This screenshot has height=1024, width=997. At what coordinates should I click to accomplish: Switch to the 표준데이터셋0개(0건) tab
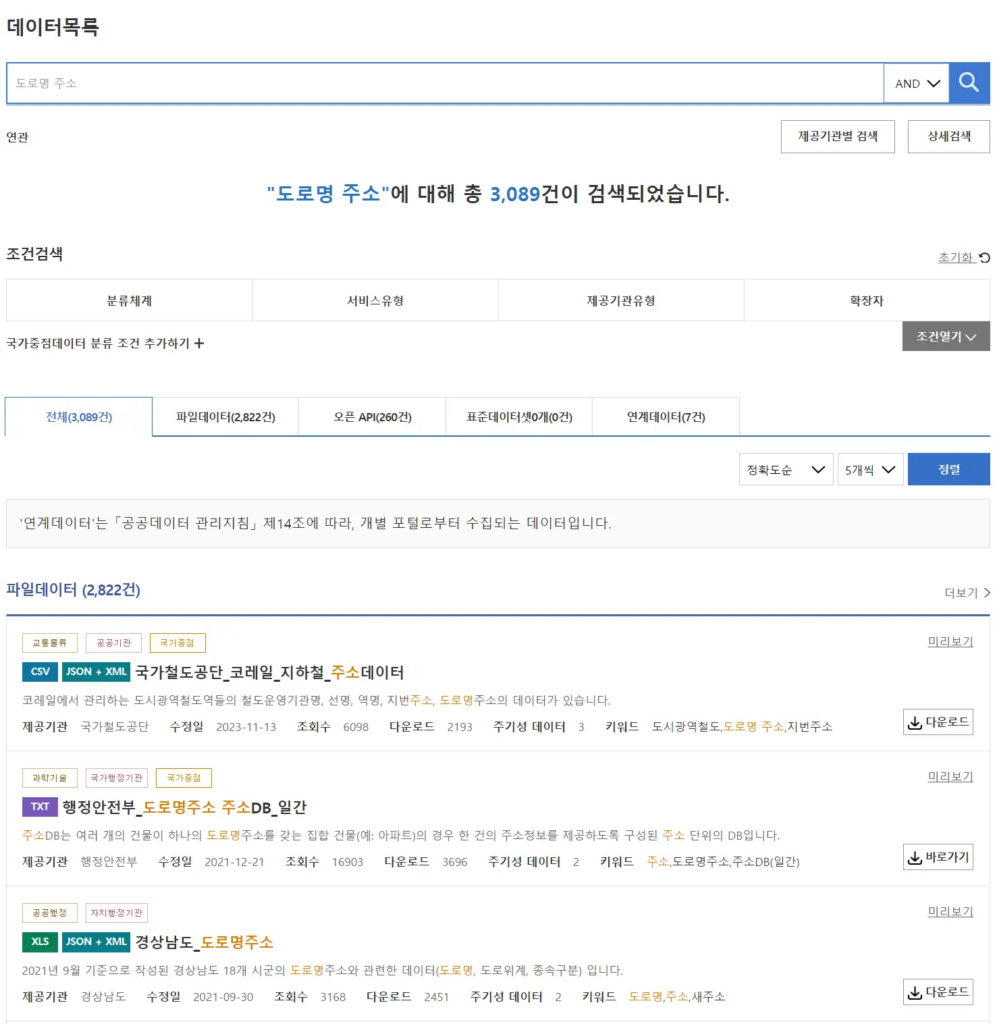click(519, 417)
